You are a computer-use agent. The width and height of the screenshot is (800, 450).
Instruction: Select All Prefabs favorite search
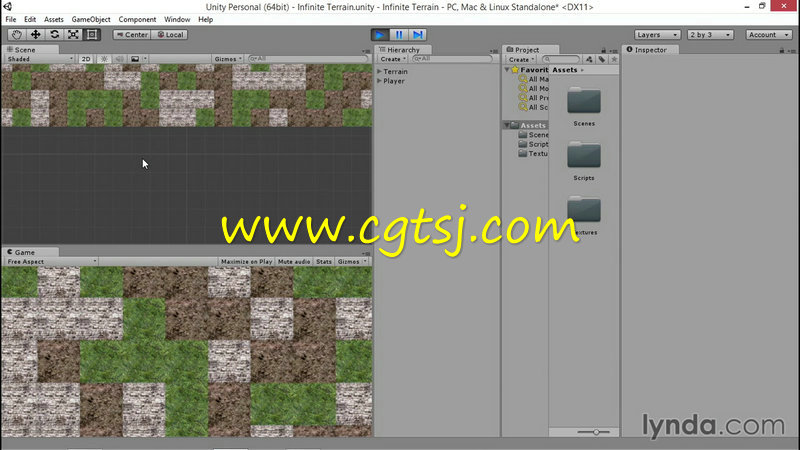point(534,97)
